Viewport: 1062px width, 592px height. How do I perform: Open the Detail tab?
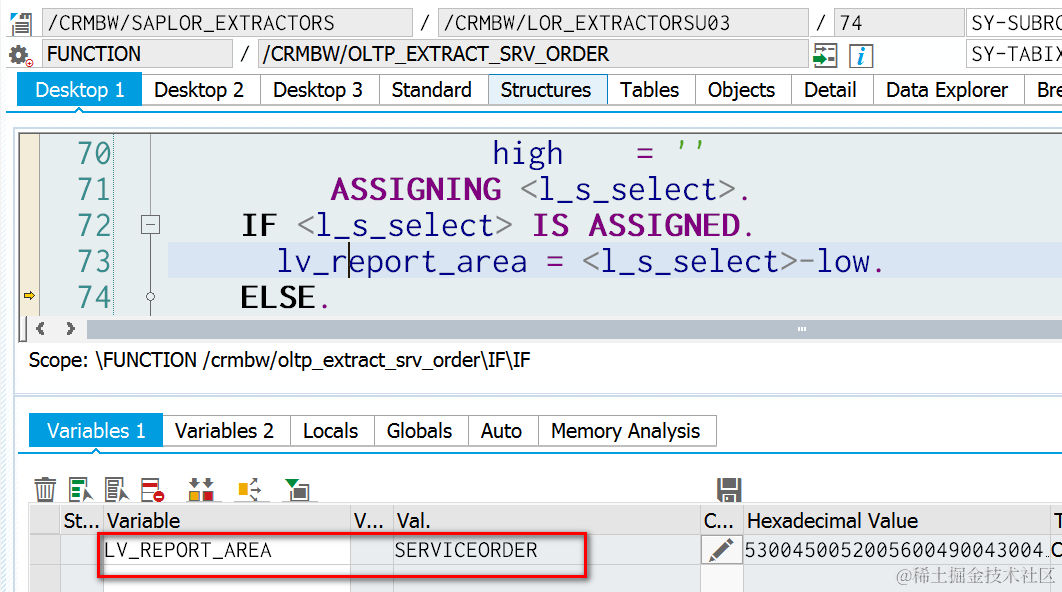click(830, 90)
